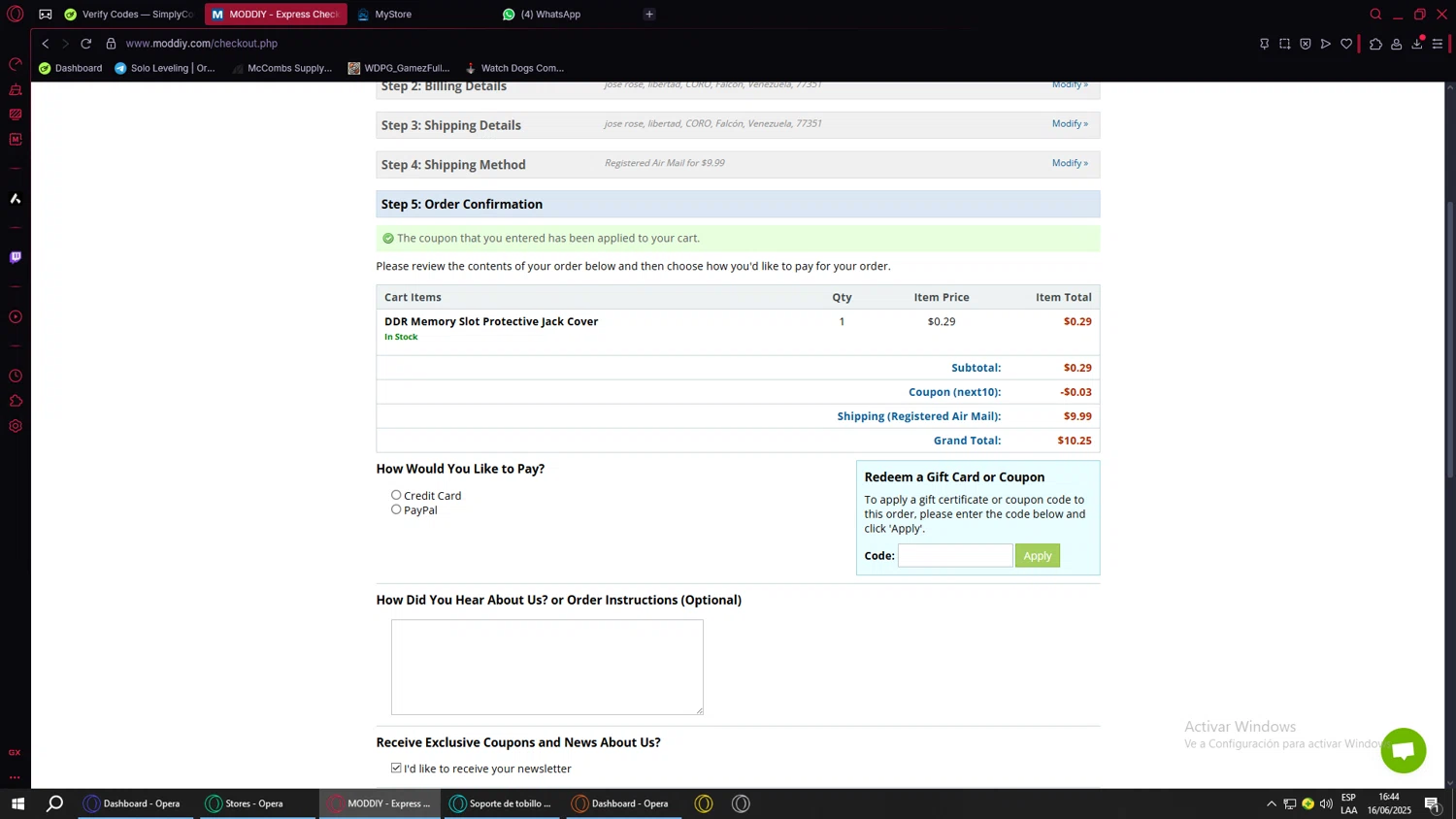Open the extensions puzzle icon
The image size is (1456, 819).
coord(1375,44)
